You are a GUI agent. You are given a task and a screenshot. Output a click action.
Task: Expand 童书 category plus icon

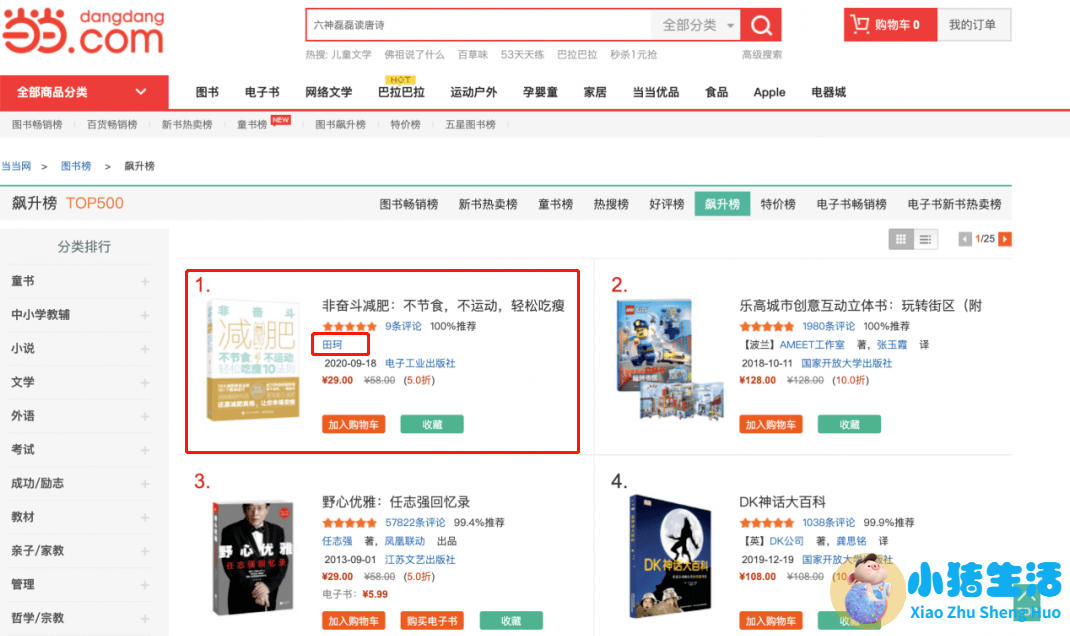click(145, 281)
